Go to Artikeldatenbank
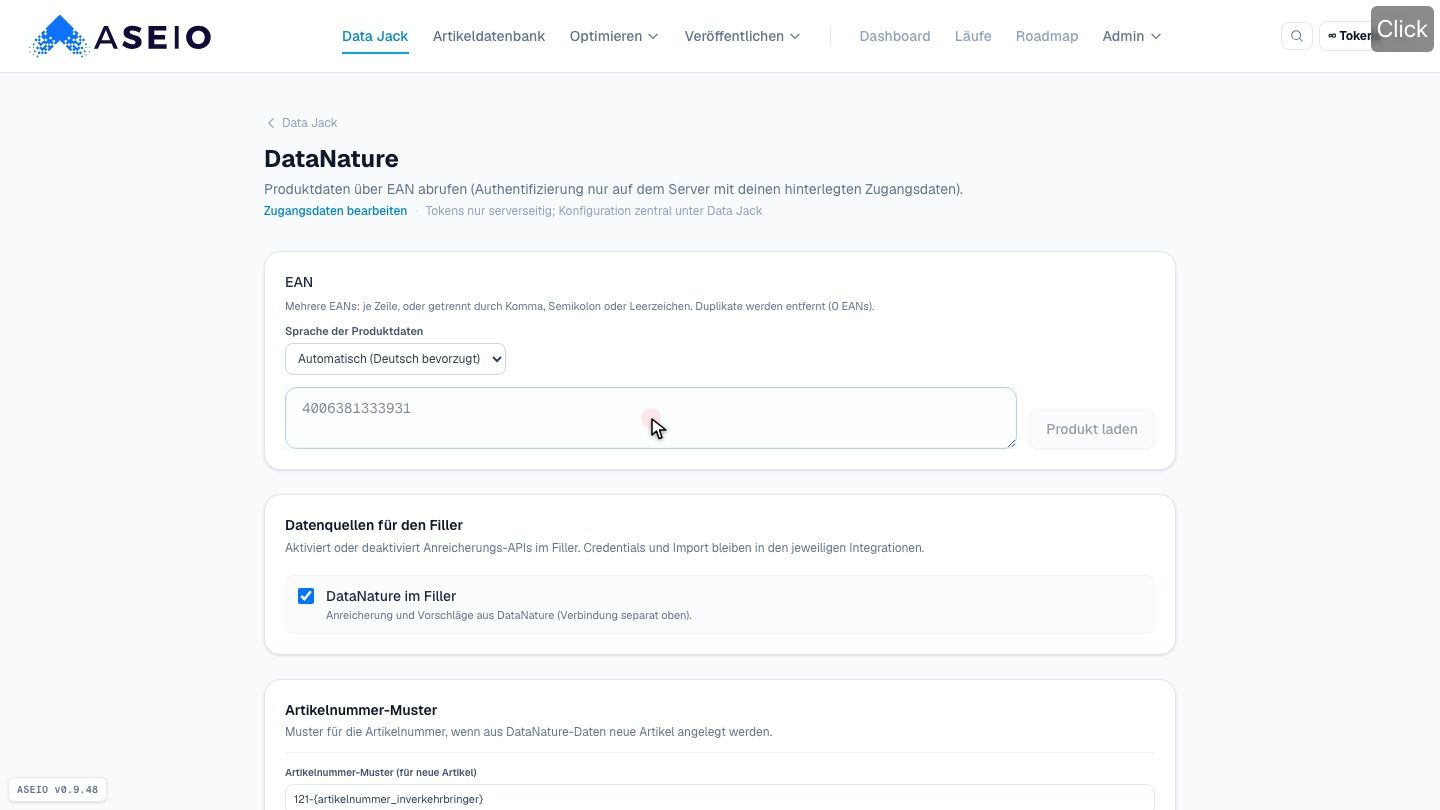 tap(489, 36)
